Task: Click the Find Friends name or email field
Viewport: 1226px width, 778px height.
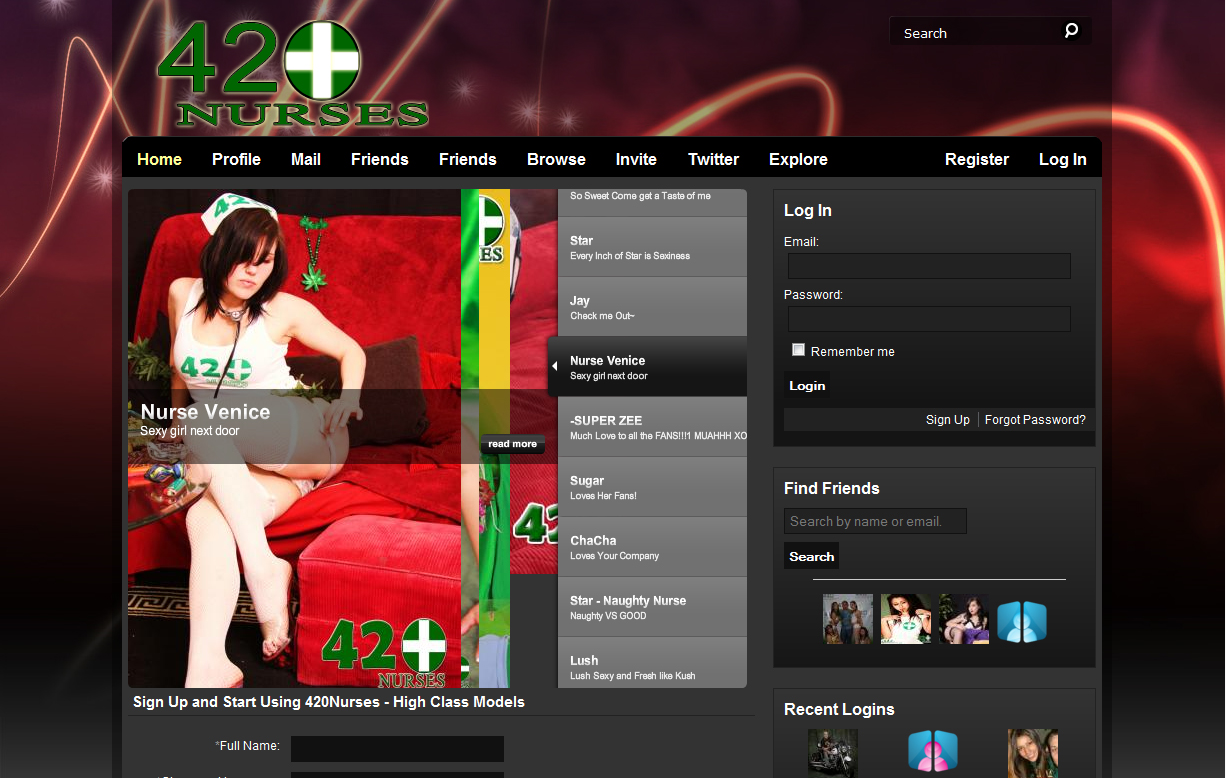Action: tap(875, 521)
